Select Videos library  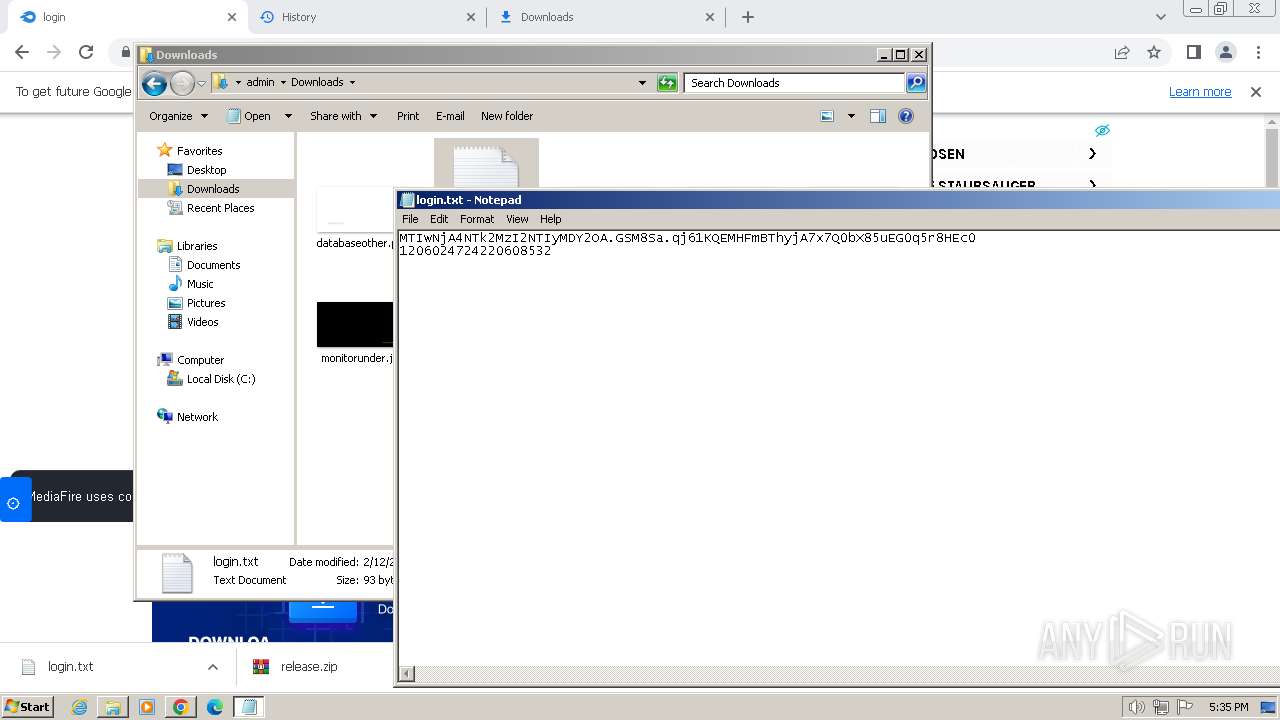point(193,322)
